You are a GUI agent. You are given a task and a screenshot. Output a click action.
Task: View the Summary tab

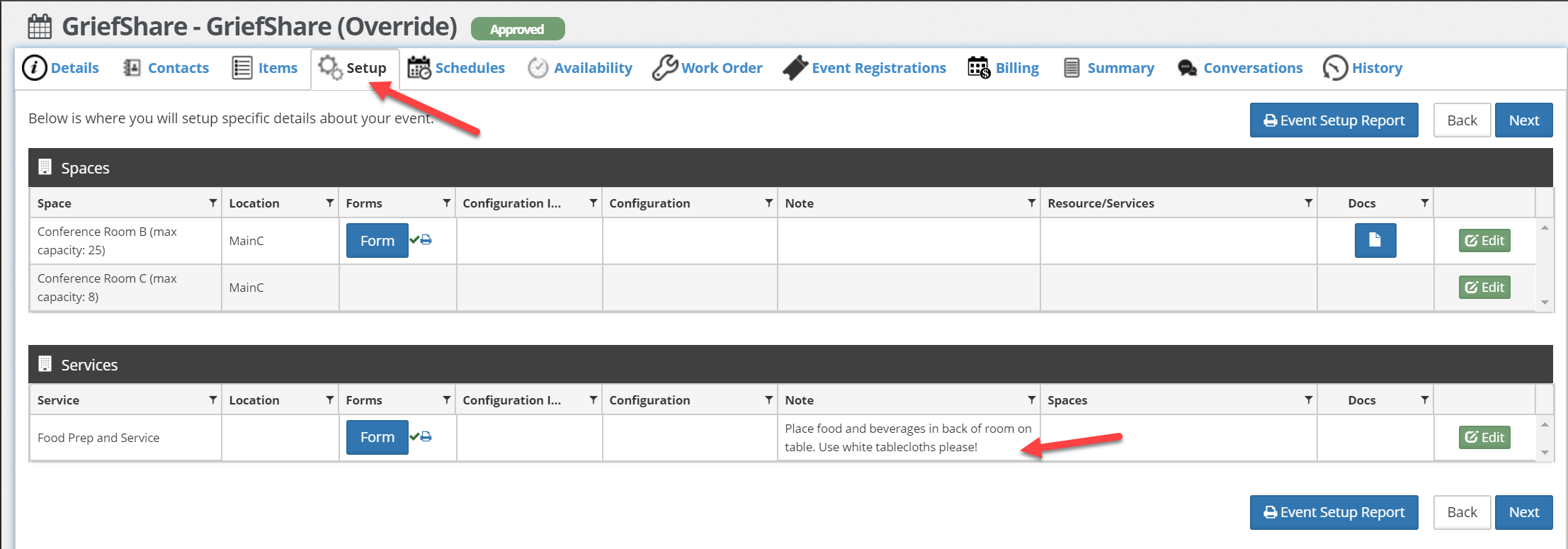pos(1109,68)
